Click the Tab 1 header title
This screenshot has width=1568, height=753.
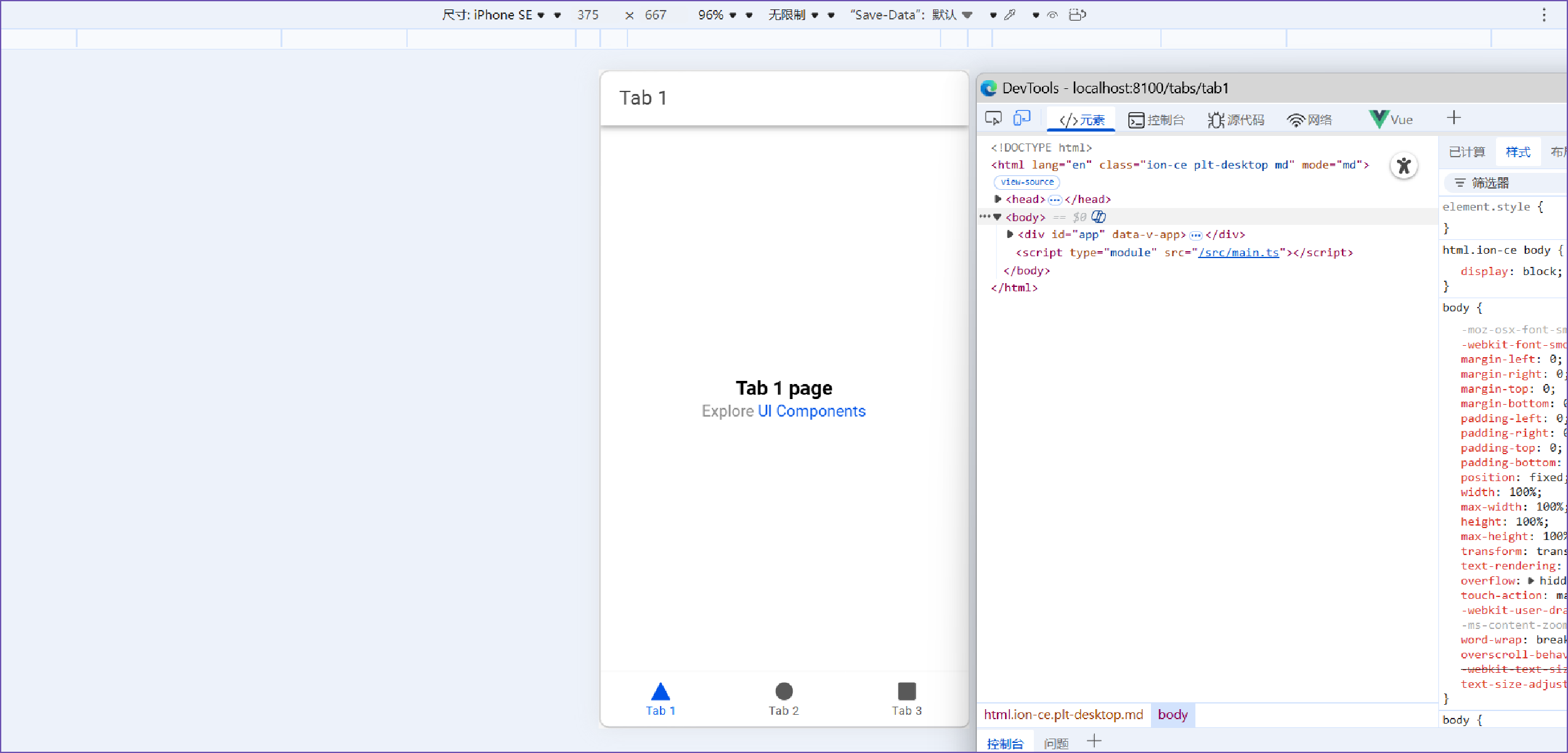click(x=643, y=98)
